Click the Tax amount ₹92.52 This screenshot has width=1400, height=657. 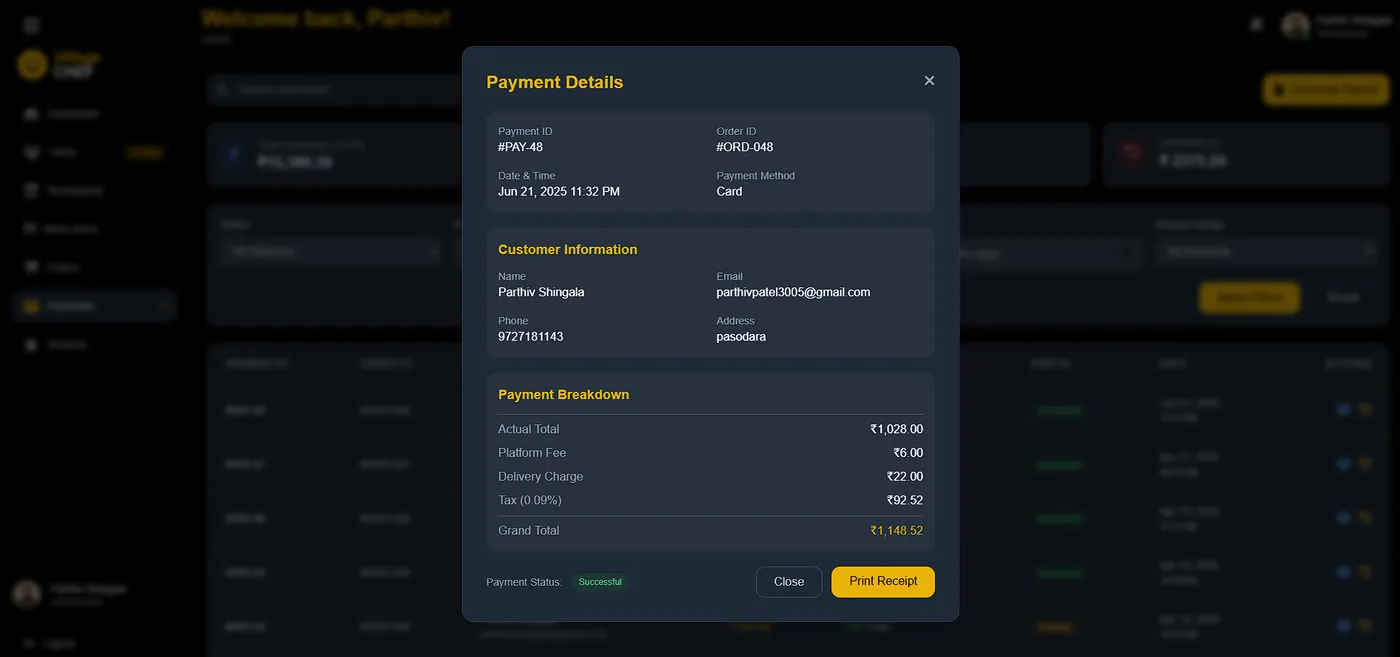[905, 500]
